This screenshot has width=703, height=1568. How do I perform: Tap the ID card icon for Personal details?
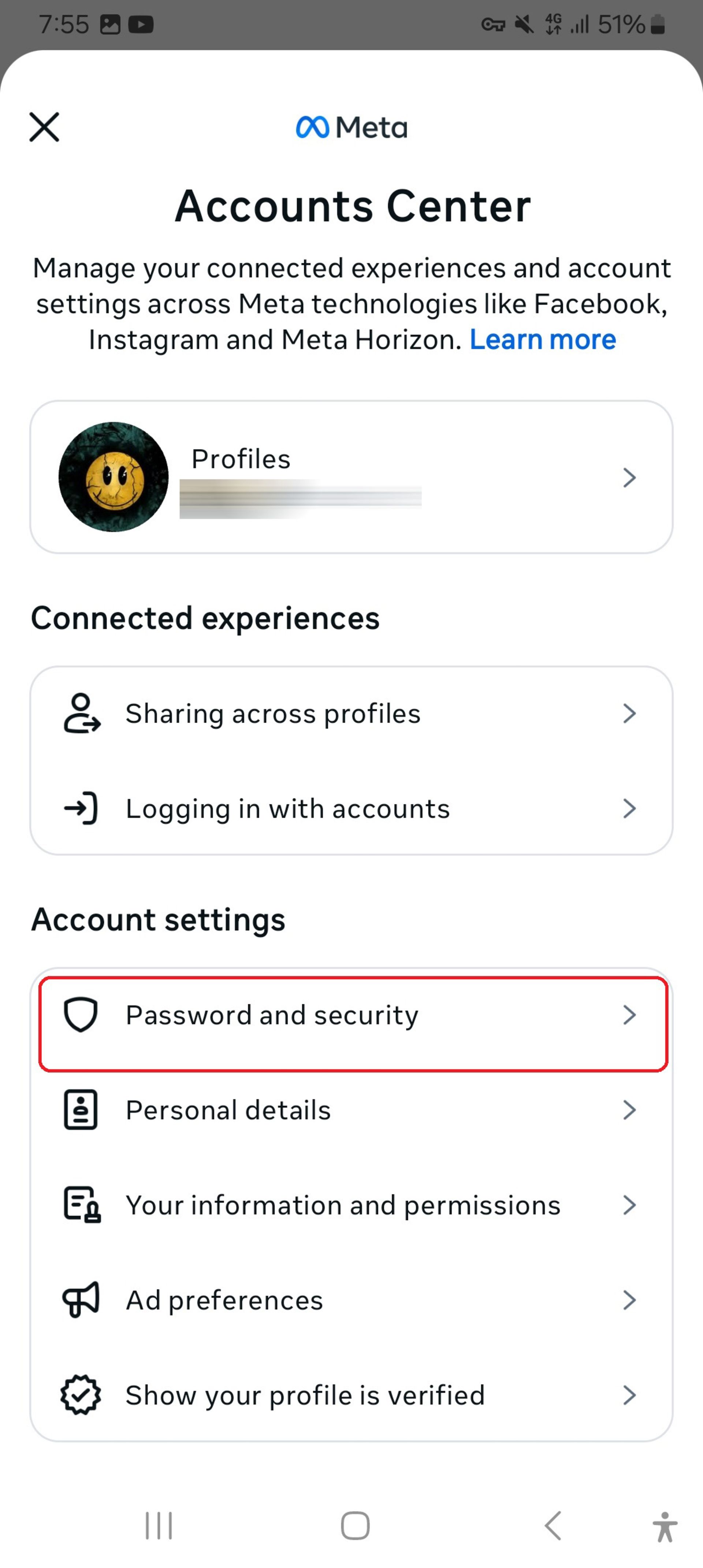click(x=81, y=1110)
